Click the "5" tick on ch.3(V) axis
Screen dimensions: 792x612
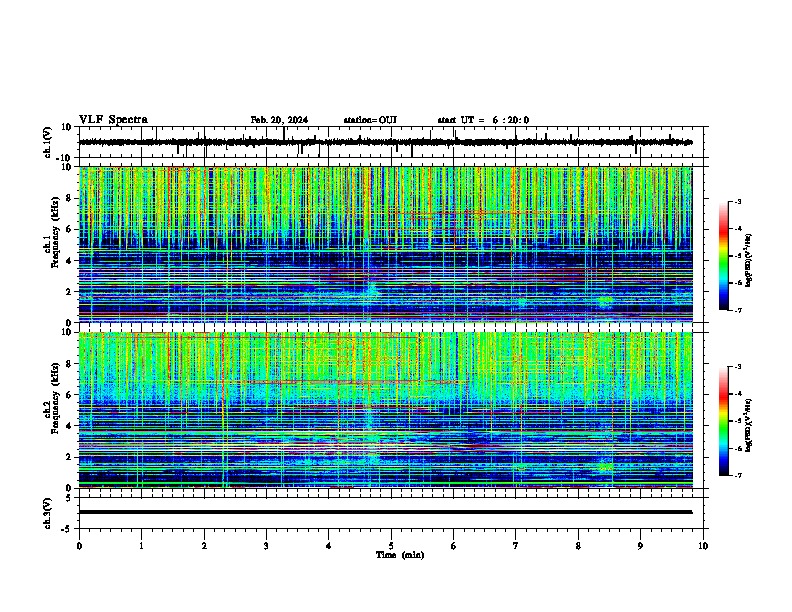coord(69,498)
